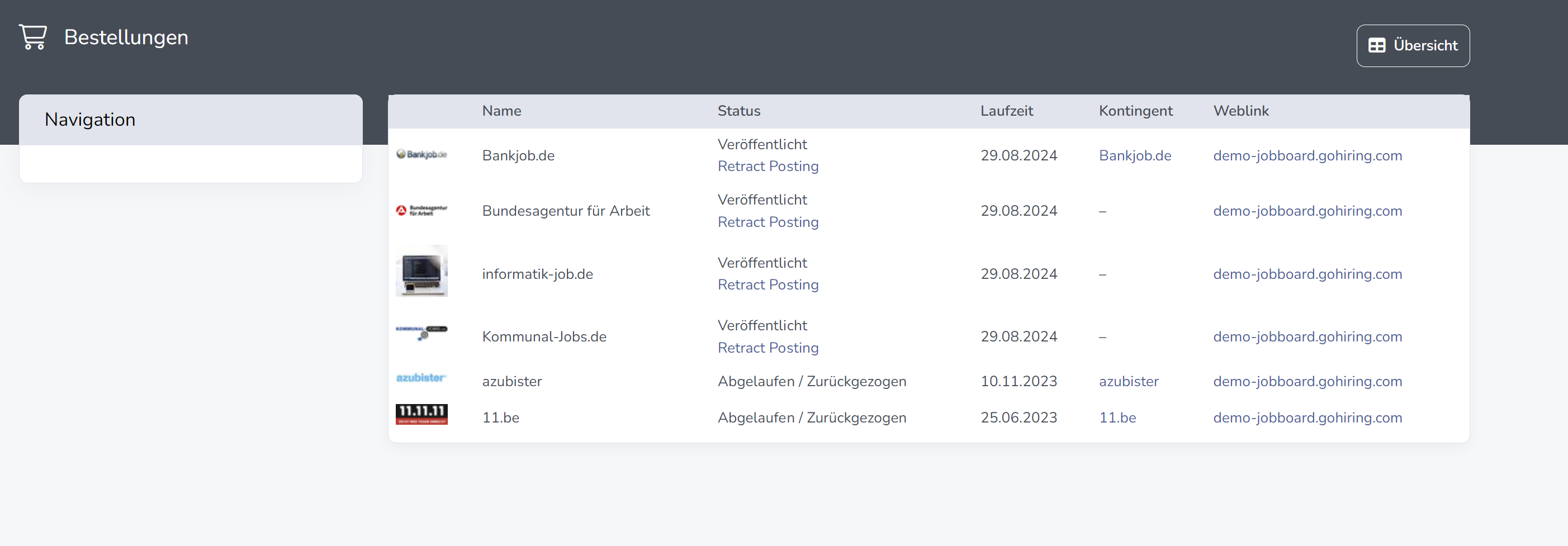Click the Bundesagentur für Arbeit logo

coord(421,211)
